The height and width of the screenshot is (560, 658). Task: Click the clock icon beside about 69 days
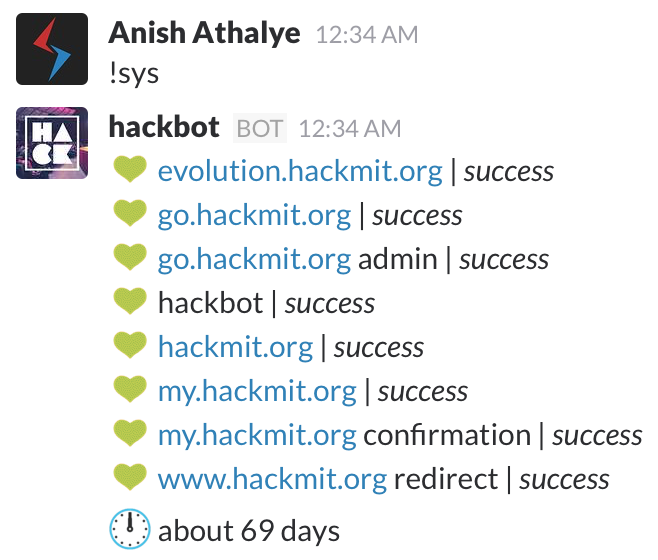[x=130, y=530]
